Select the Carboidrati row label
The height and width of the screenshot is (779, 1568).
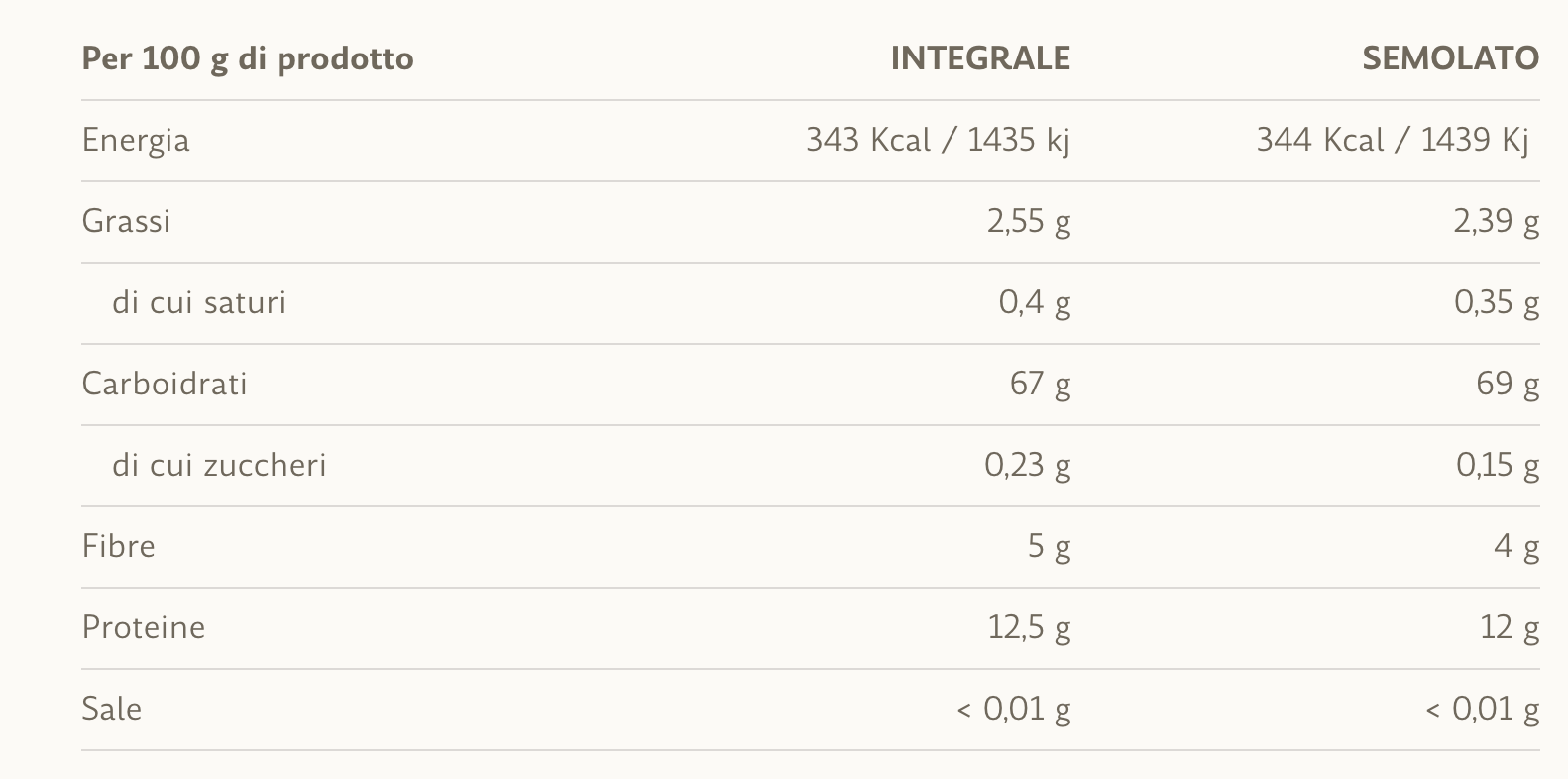(165, 384)
